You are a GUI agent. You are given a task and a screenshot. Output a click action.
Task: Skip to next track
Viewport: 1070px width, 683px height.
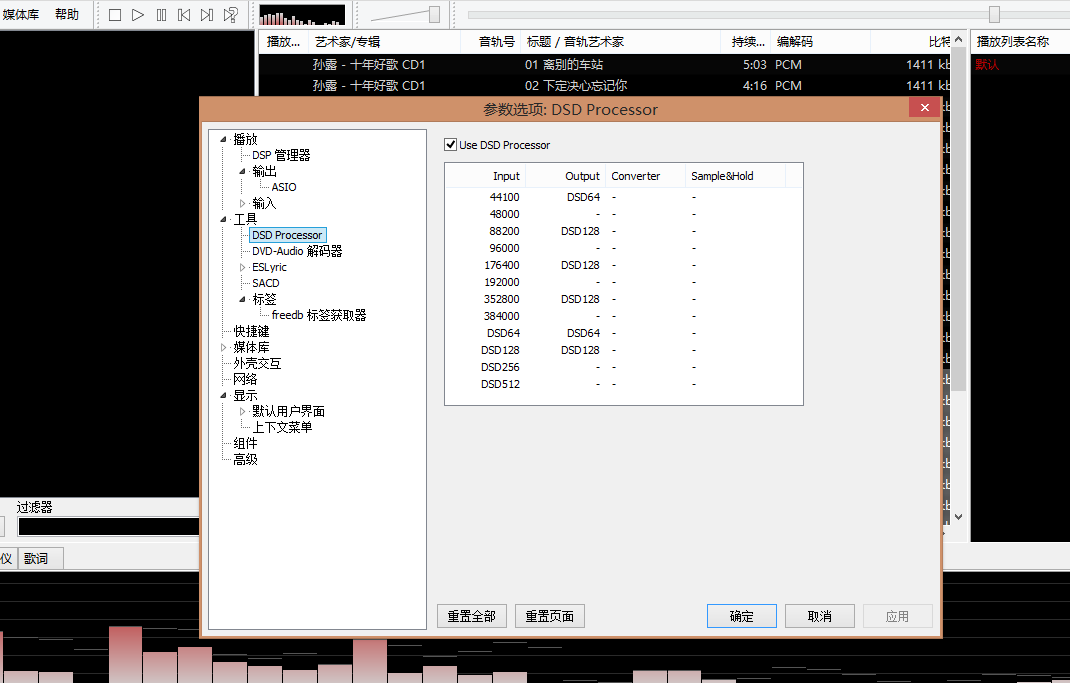click(x=207, y=15)
